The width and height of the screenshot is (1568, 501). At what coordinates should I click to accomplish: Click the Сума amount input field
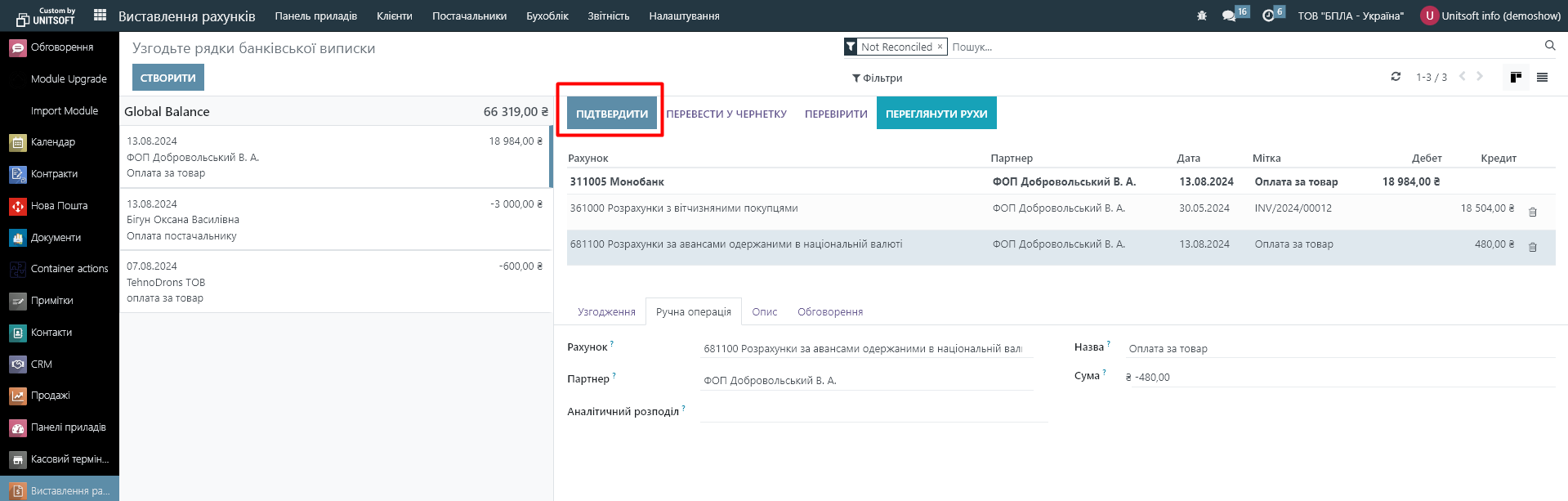click(x=1340, y=378)
